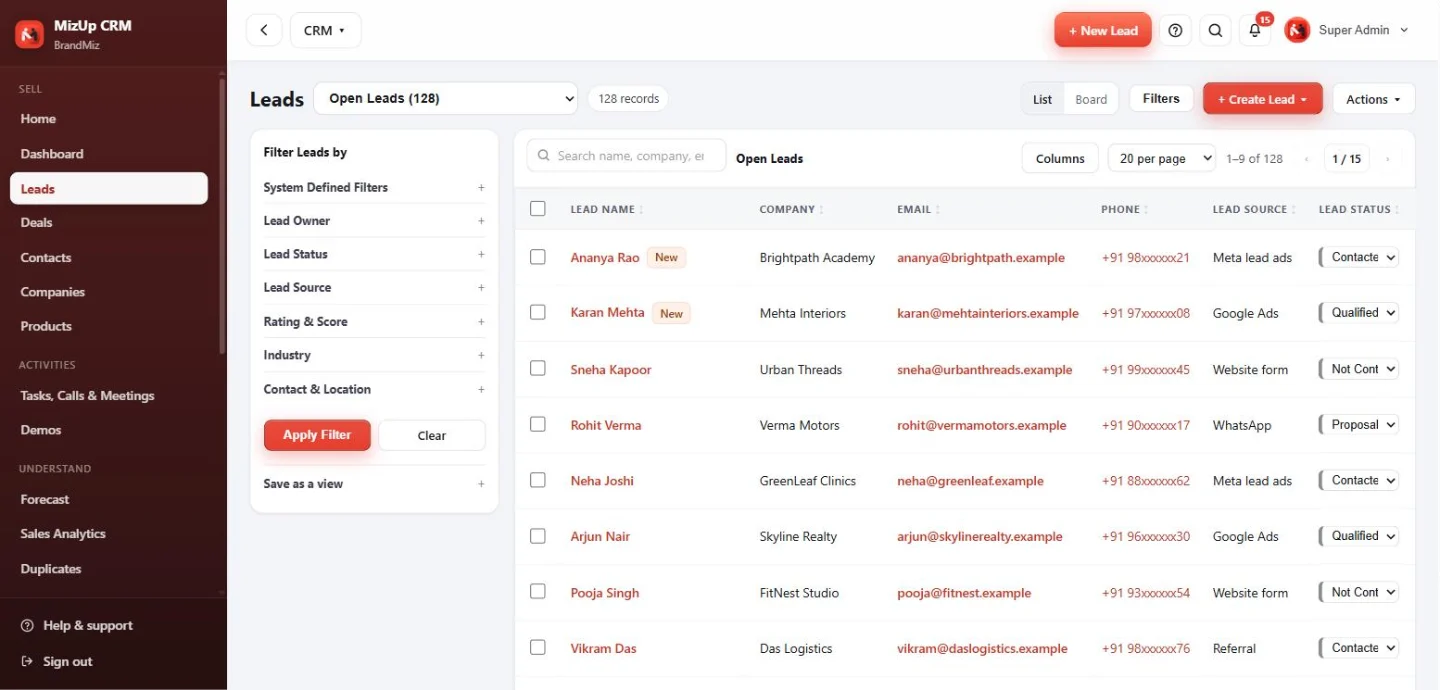This screenshot has height=690, width=1440.
Task: Click the sidebar vertical scrollbar
Action: point(222,215)
